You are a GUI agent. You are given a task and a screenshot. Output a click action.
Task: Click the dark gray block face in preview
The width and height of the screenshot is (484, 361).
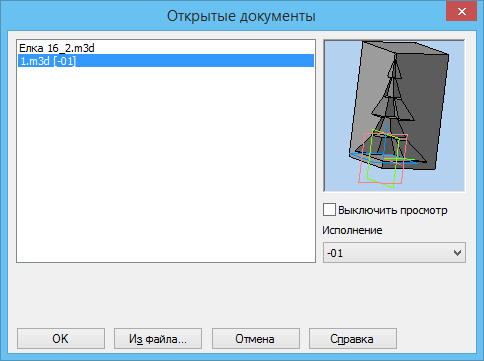[423, 100]
